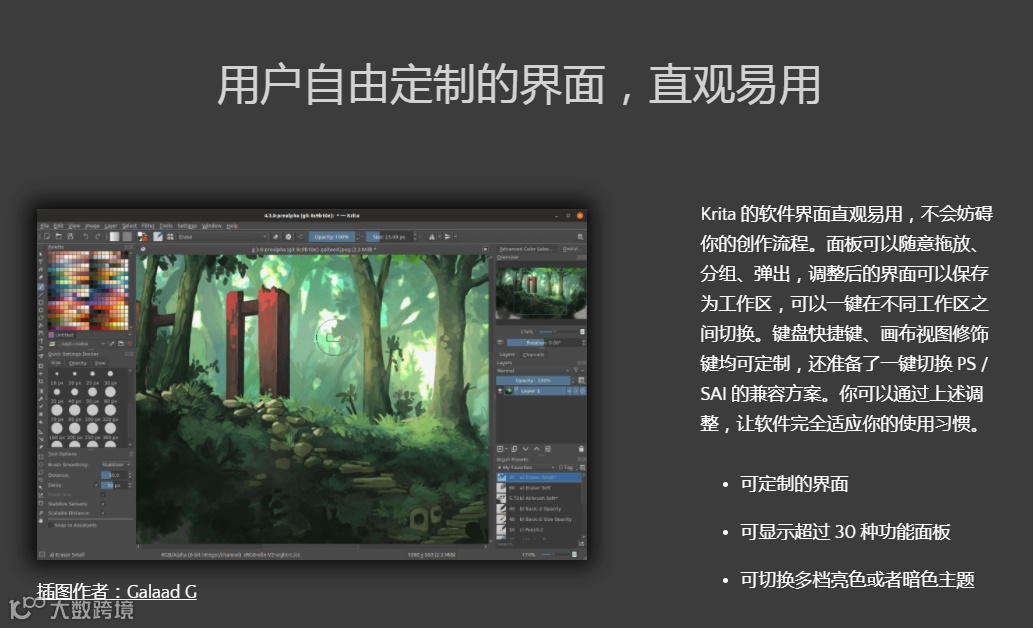Click the move layer up arrow
Image resolution: width=1033 pixels, height=628 pixels.
pos(536,449)
